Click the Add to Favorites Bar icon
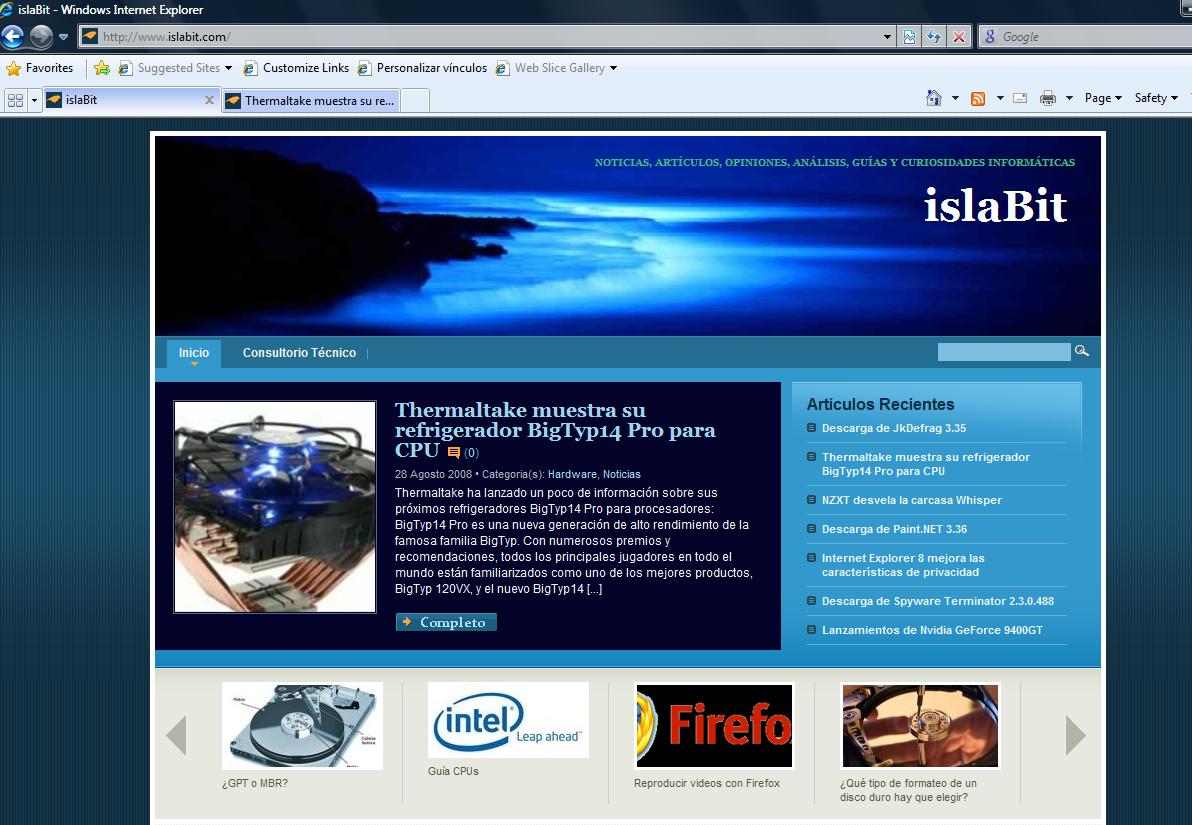1192x825 pixels. coord(102,68)
